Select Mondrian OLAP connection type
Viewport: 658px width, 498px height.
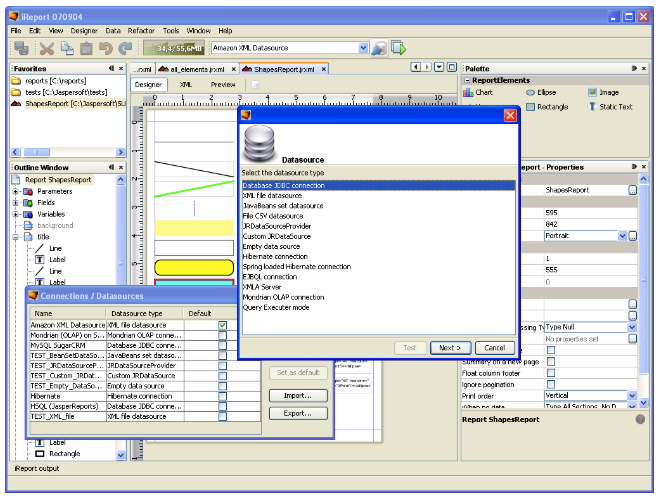pyautogui.click(x=379, y=297)
